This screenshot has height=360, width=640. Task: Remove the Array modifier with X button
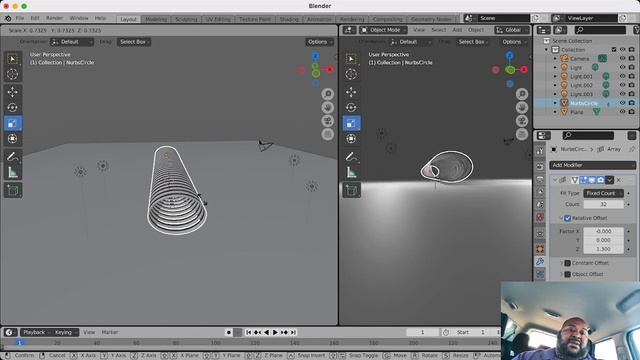coord(619,180)
